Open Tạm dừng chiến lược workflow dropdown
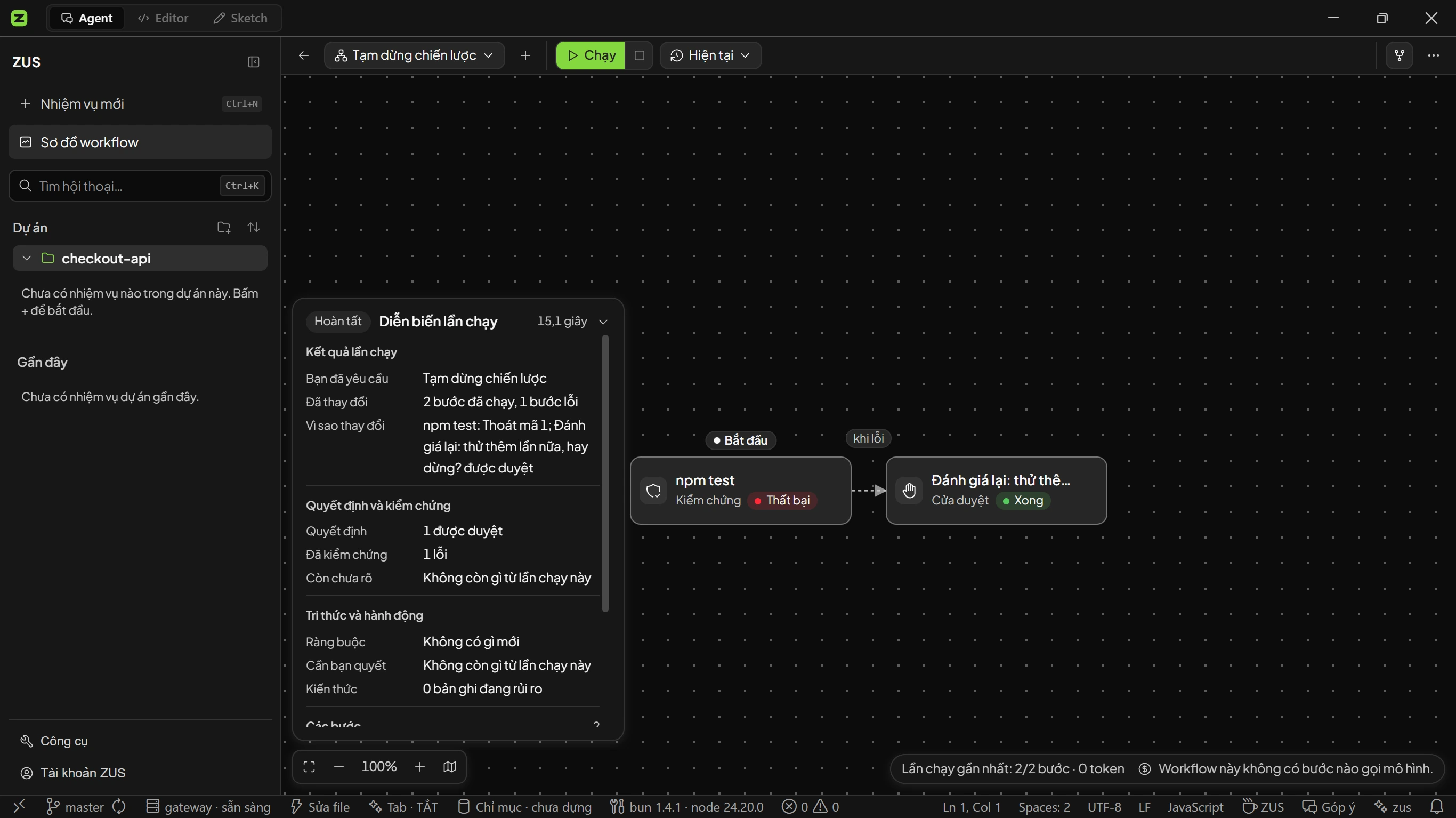The height and width of the screenshot is (818, 1456). (x=414, y=55)
